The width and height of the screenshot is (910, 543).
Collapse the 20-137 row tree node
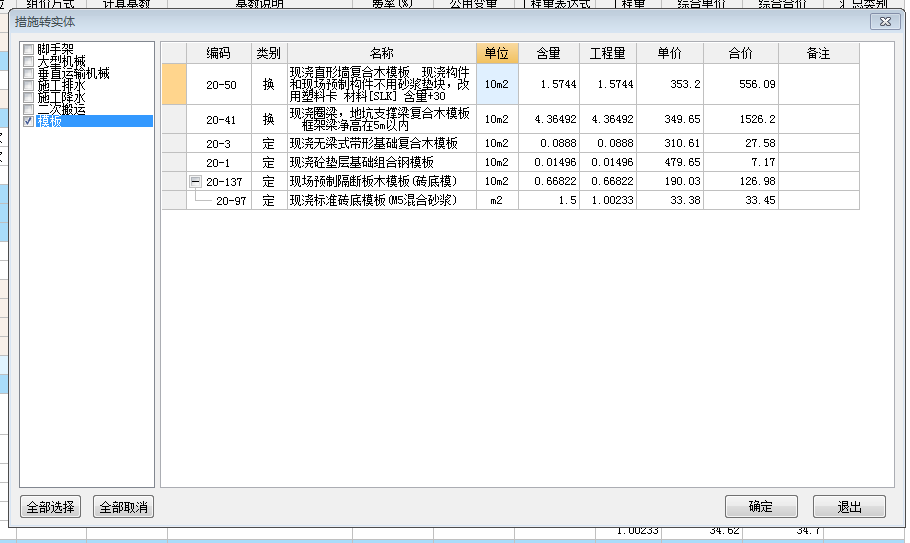(x=195, y=182)
